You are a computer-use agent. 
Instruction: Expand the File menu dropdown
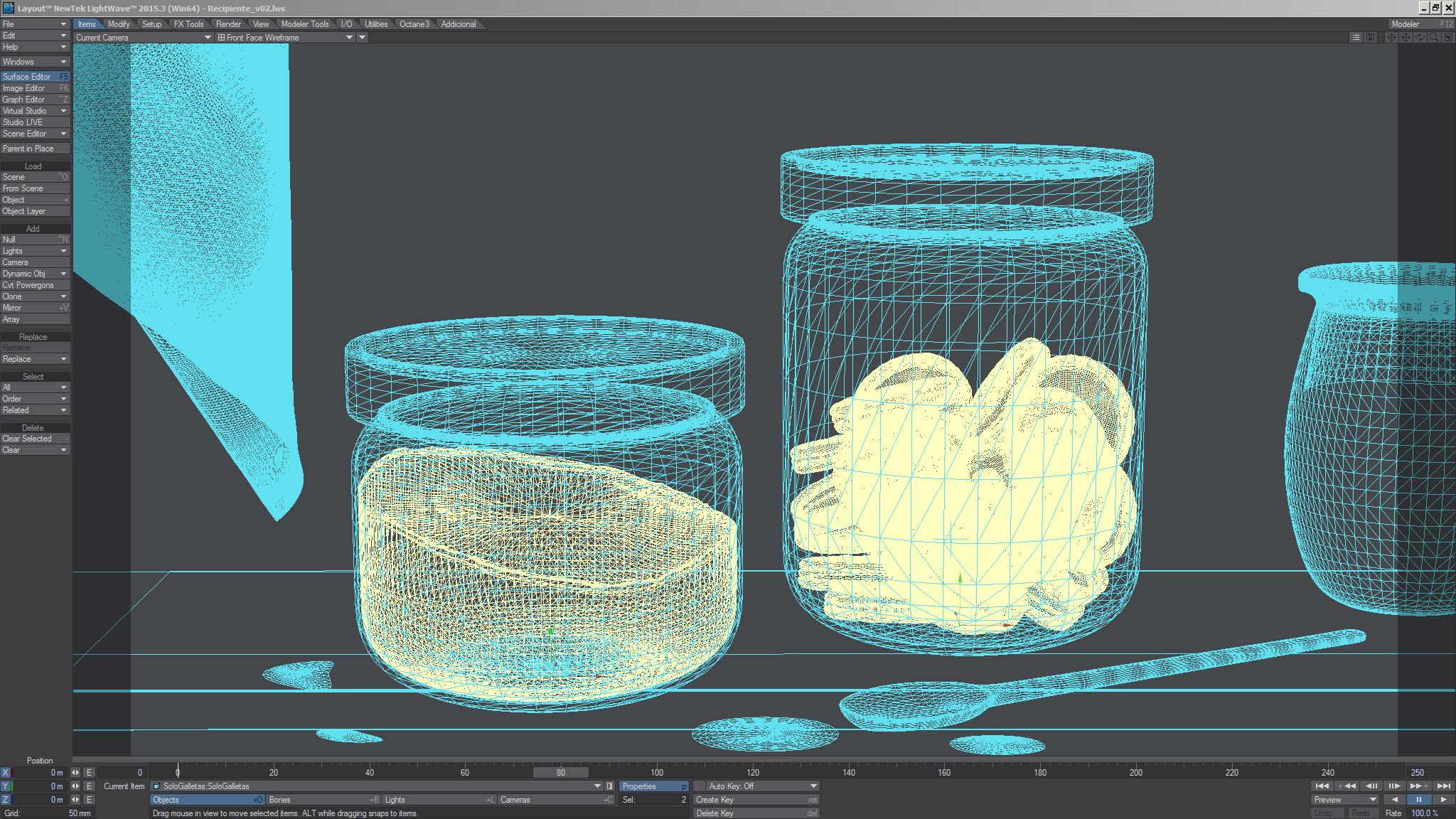[x=35, y=24]
